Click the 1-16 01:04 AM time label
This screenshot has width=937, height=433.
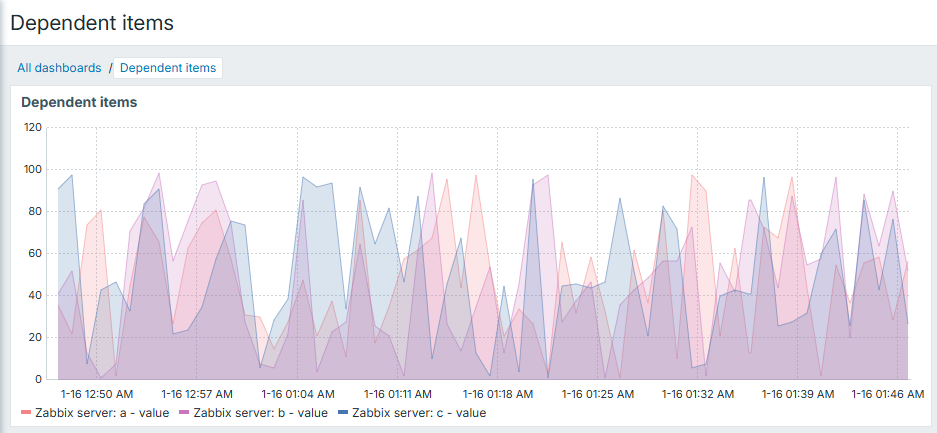point(297,395)
